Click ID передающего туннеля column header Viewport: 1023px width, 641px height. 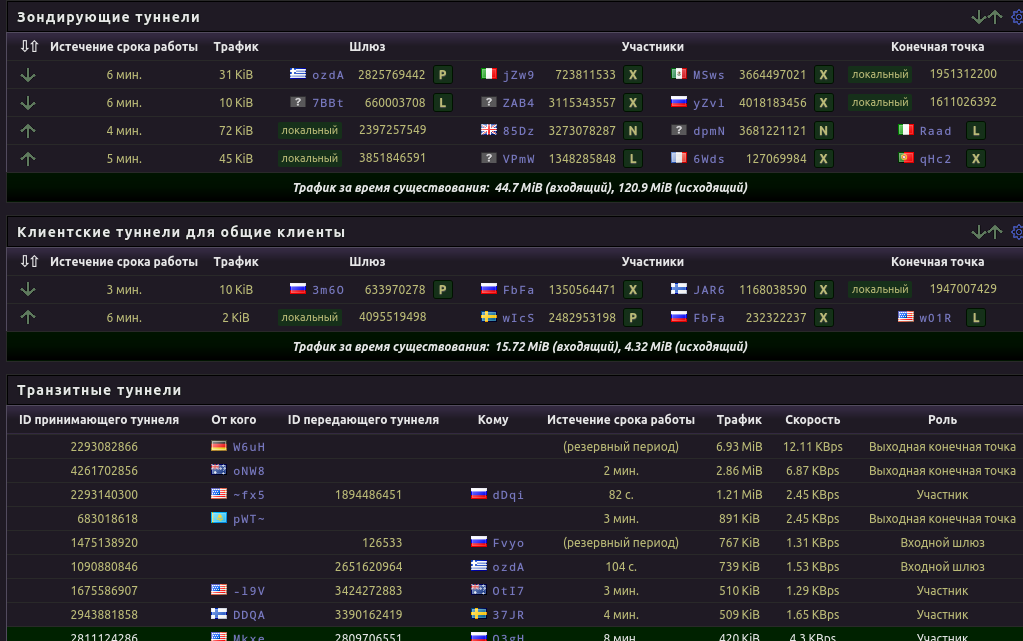click(x=363, y=420)
